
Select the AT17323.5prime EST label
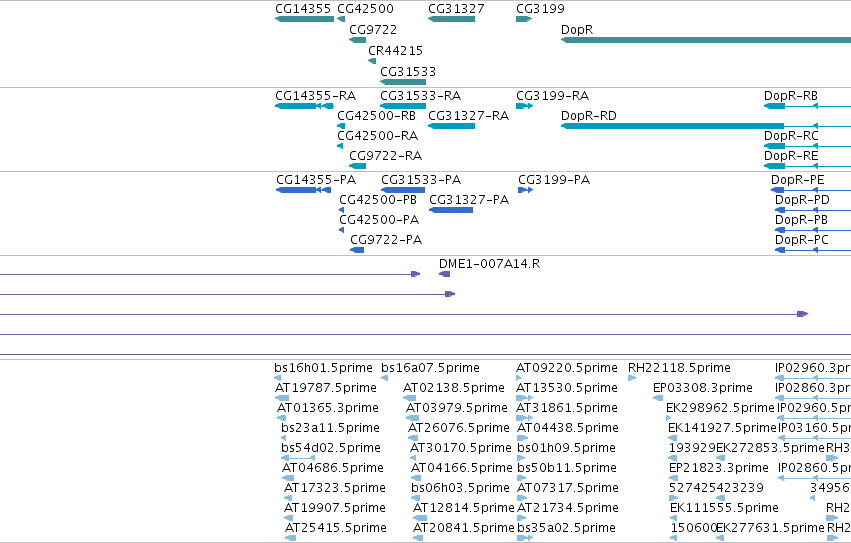pyautogui.click(x=335, y=489)
